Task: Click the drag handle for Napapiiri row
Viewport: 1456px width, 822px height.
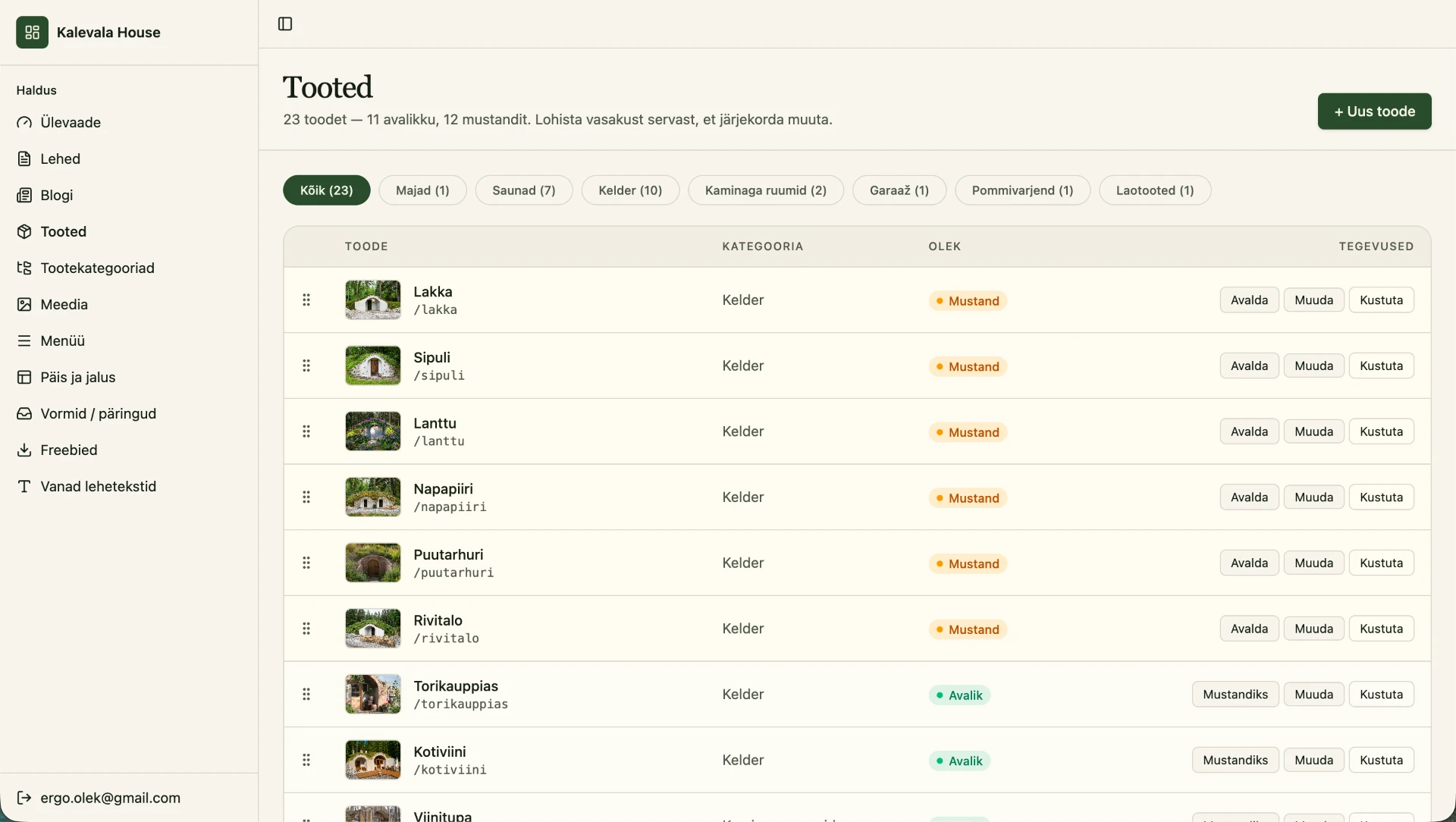Action: point(306,497)
